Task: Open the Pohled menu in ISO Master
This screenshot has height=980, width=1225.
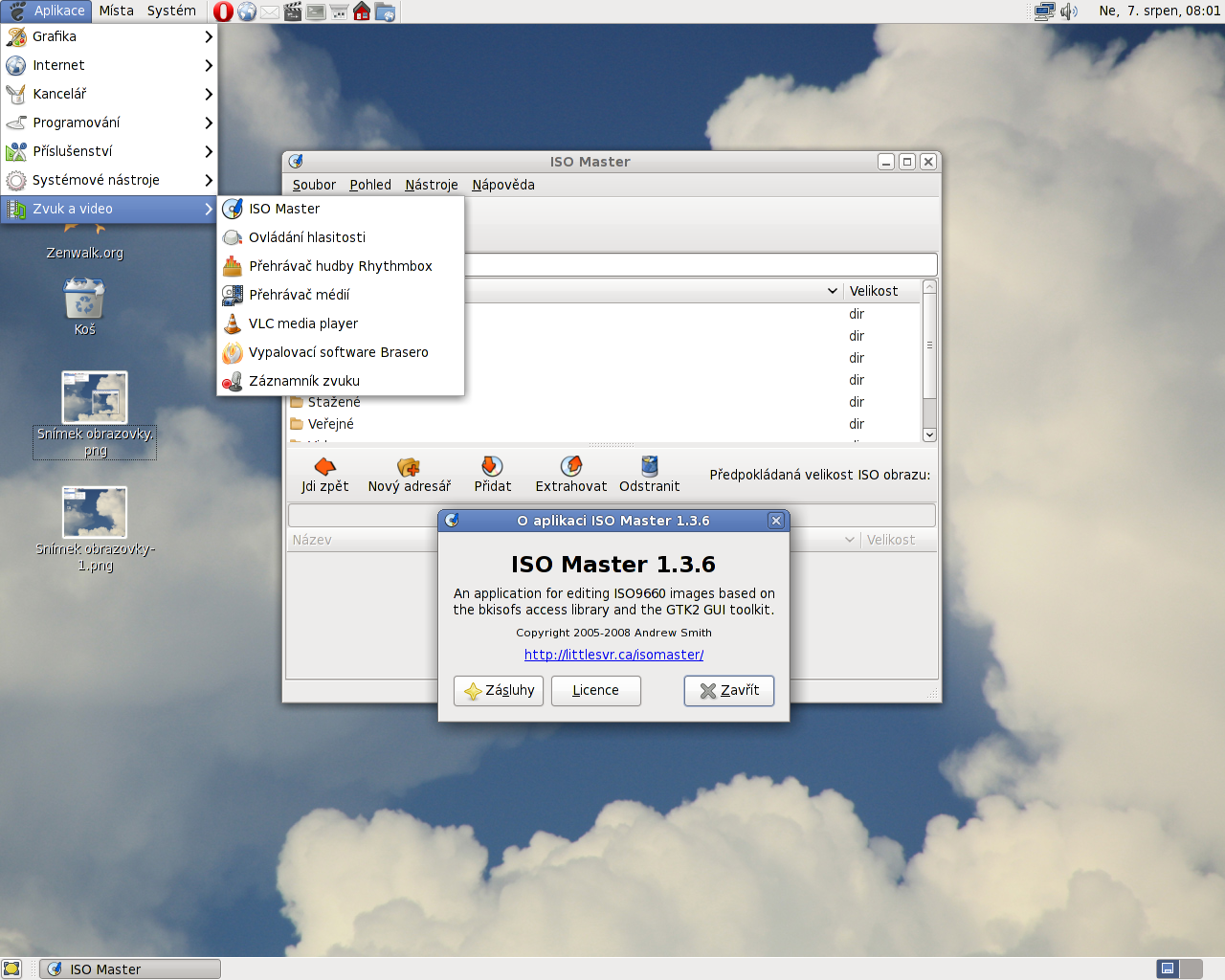Action: click(370, 185)
